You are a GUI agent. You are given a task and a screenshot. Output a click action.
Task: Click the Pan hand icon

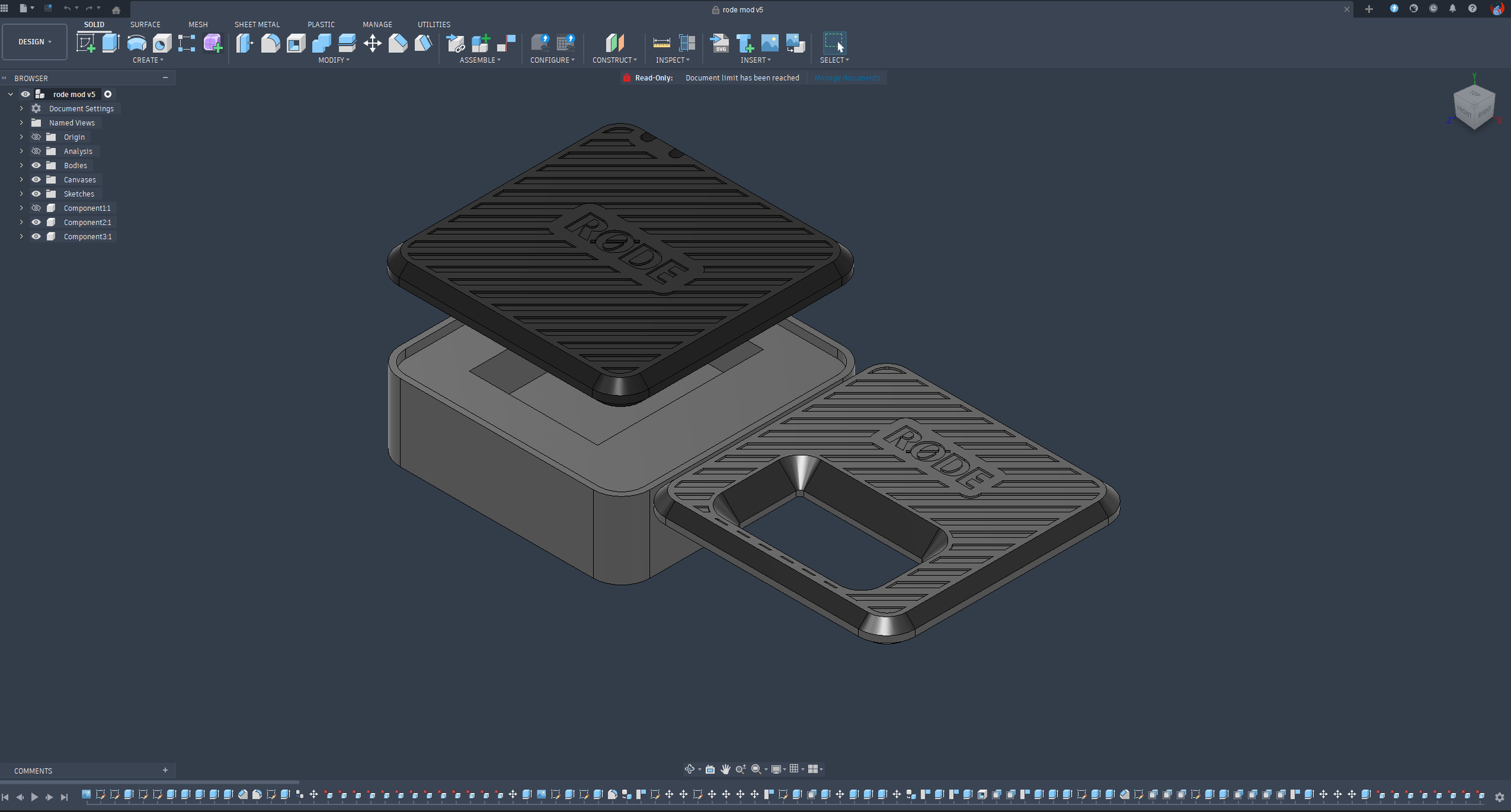point(725,769)
